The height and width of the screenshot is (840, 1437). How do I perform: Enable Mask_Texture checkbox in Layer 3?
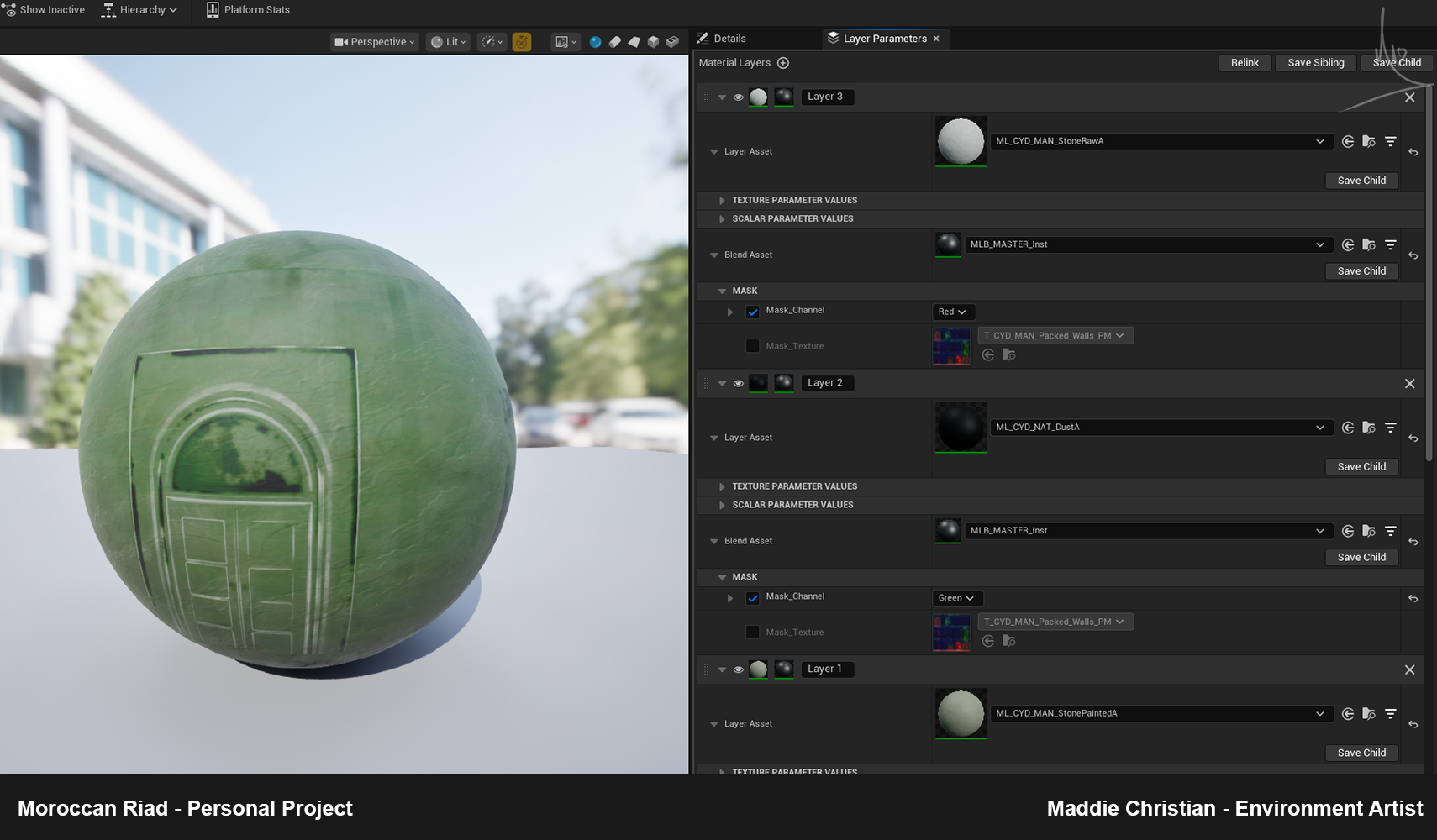[753, 346]
